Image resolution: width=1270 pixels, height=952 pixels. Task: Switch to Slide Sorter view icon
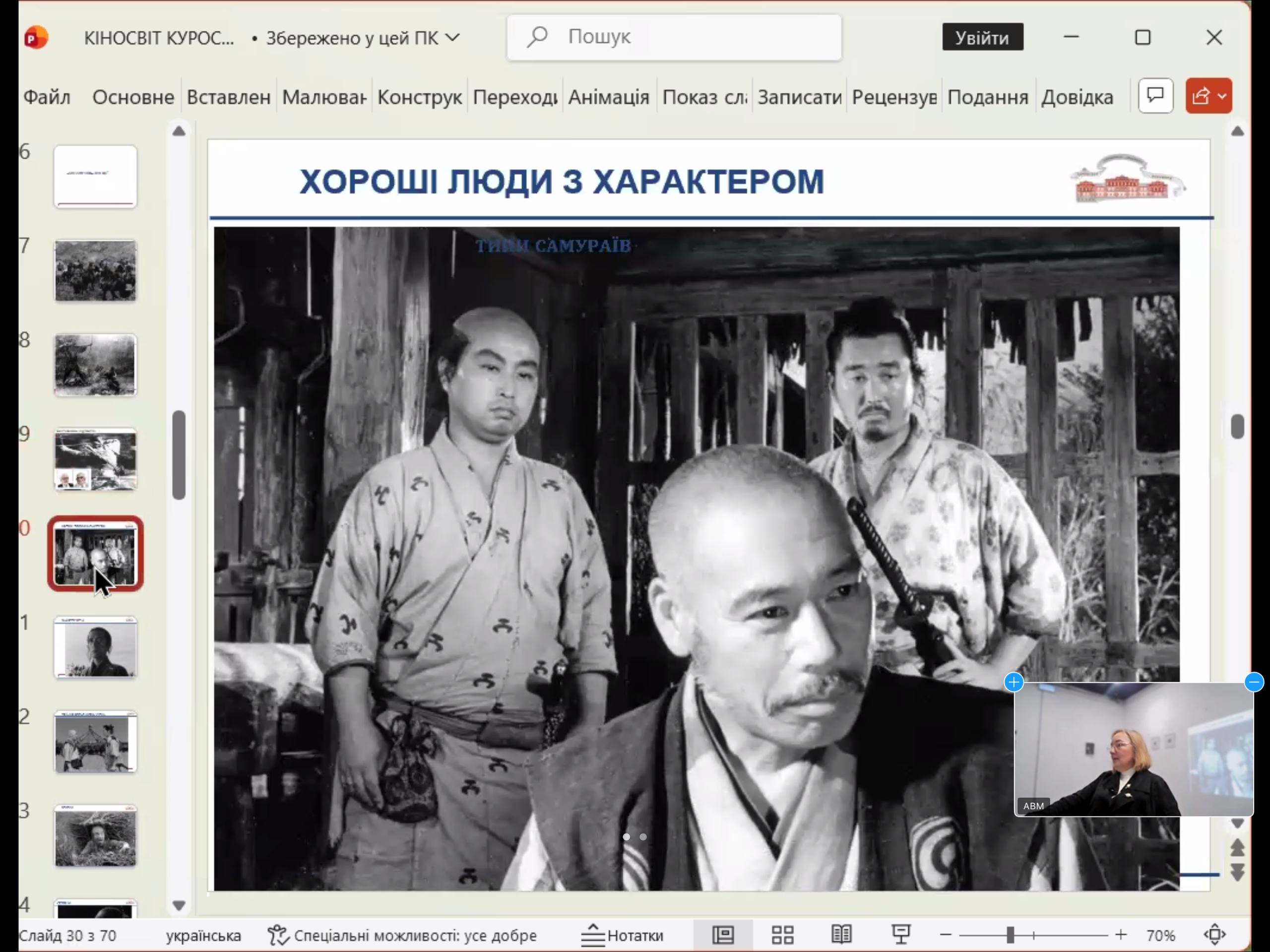click(x=782, y=935)
